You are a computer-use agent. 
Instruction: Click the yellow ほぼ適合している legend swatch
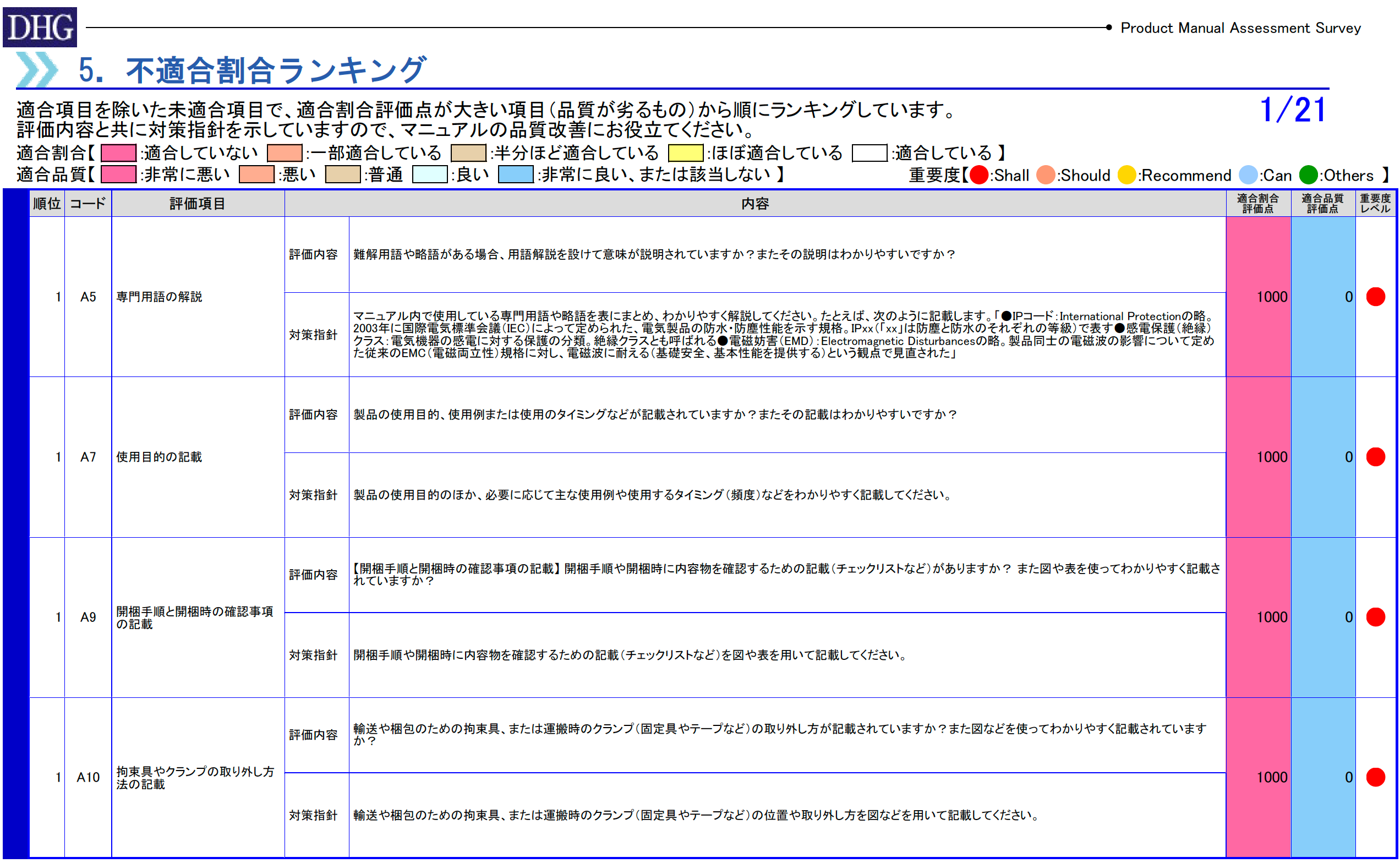click(685, 153)
